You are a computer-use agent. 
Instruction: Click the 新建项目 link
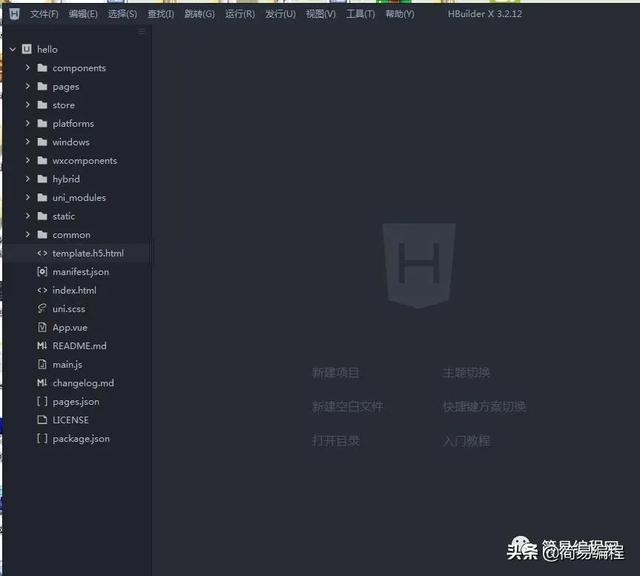point(336,373)
